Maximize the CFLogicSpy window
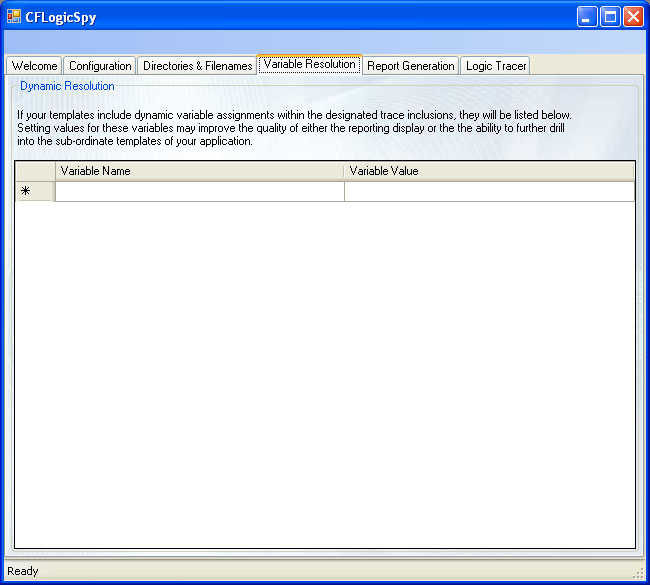The height and width of the screenshot is (585, 650). click(610, 17)
